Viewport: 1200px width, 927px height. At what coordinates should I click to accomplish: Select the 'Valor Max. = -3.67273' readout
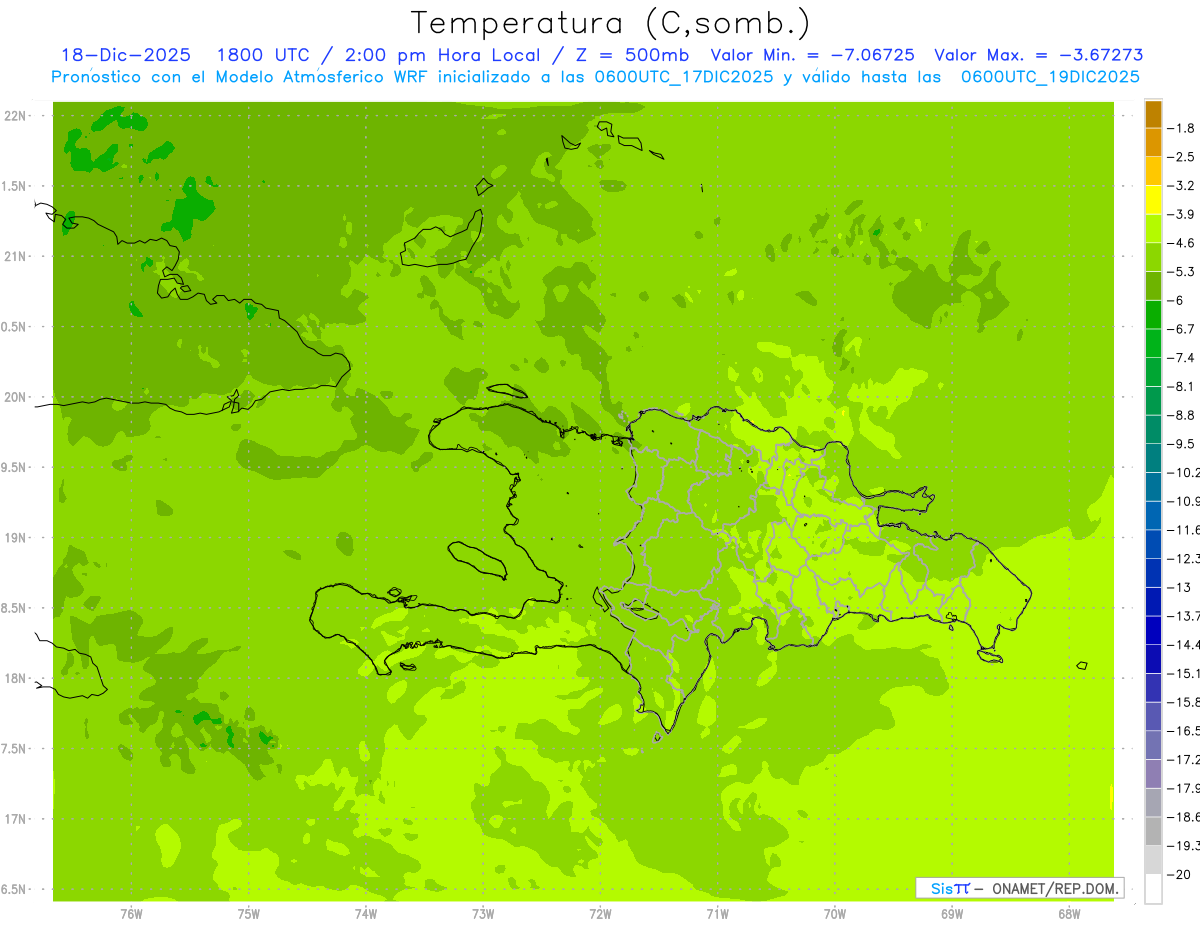pyautogui.click(x=1039, y=55)
